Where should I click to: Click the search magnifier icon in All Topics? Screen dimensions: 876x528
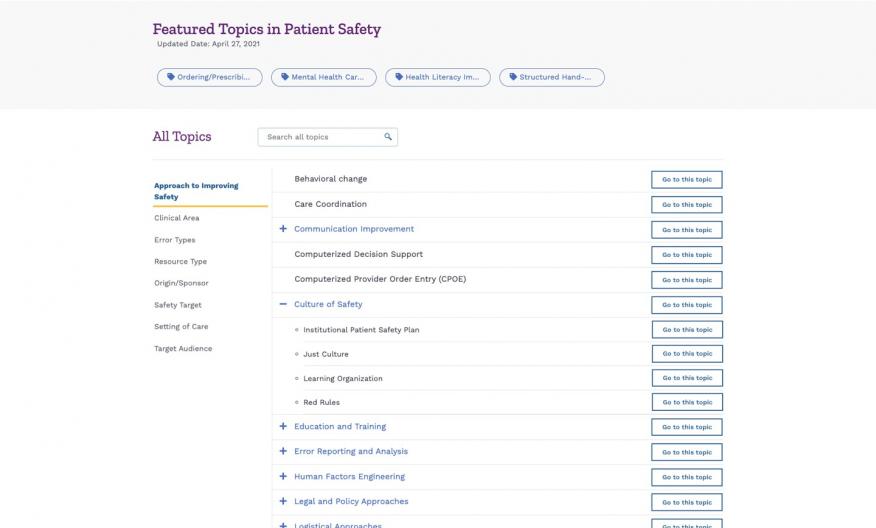(x=388, y=137)
